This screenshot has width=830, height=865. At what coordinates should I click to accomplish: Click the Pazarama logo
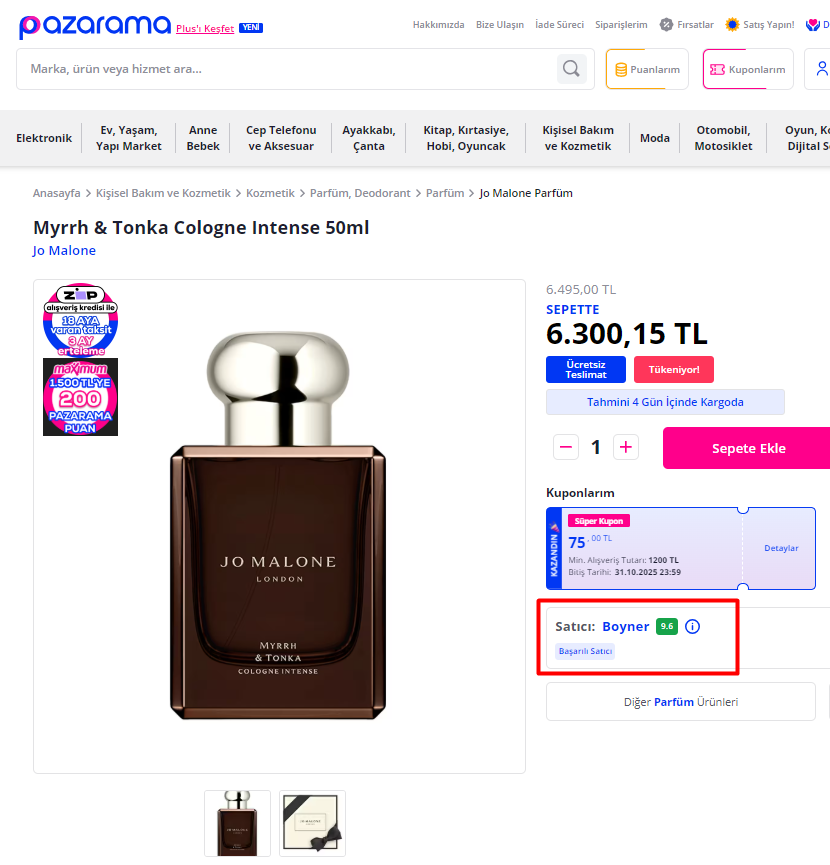click(x=95, y=26)
